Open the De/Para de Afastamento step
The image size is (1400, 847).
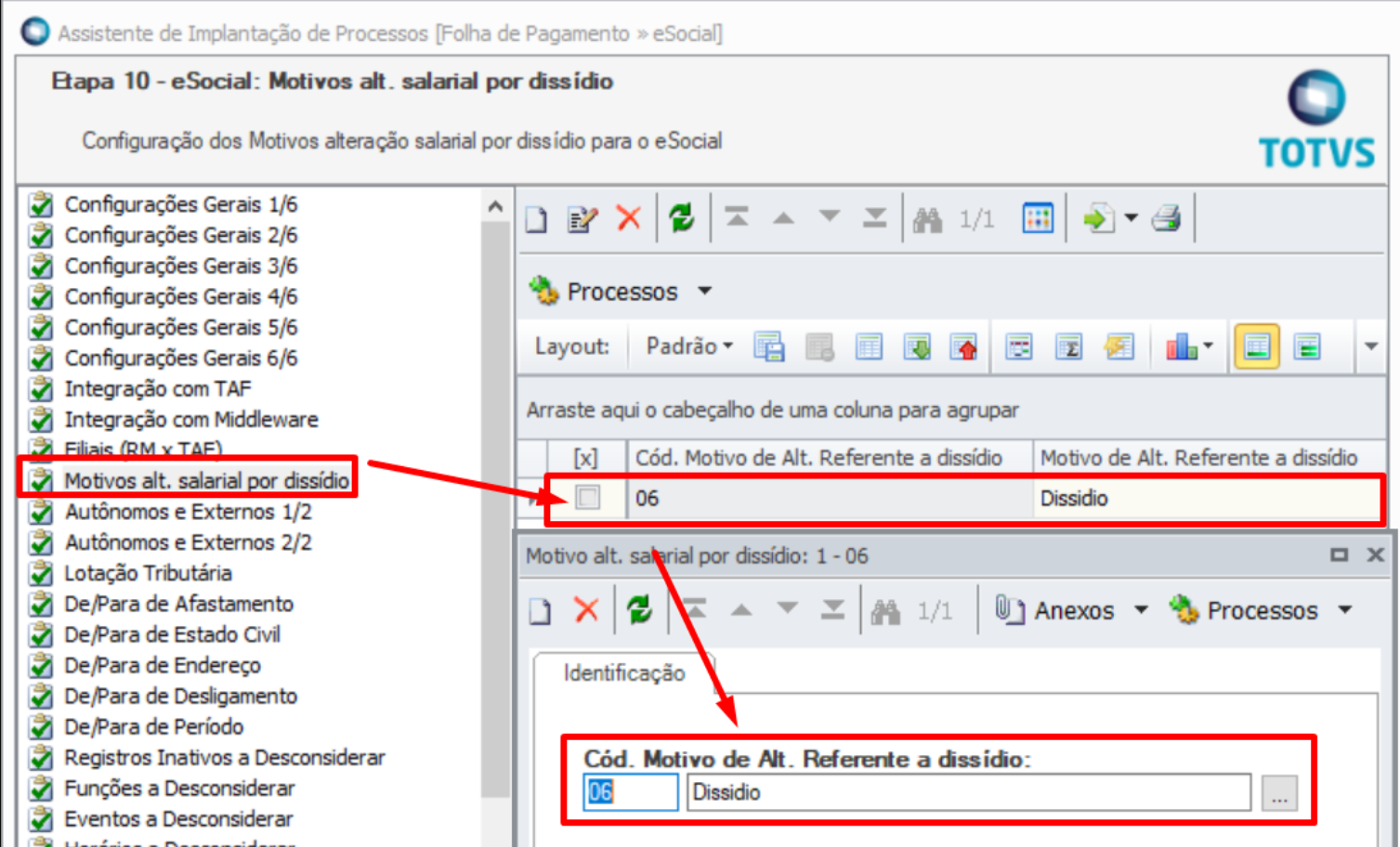178,603
